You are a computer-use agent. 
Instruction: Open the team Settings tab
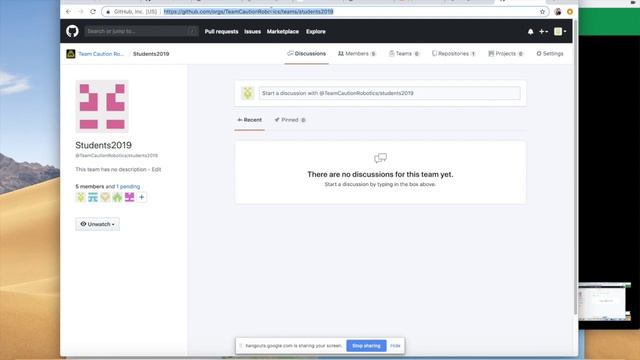550,54
